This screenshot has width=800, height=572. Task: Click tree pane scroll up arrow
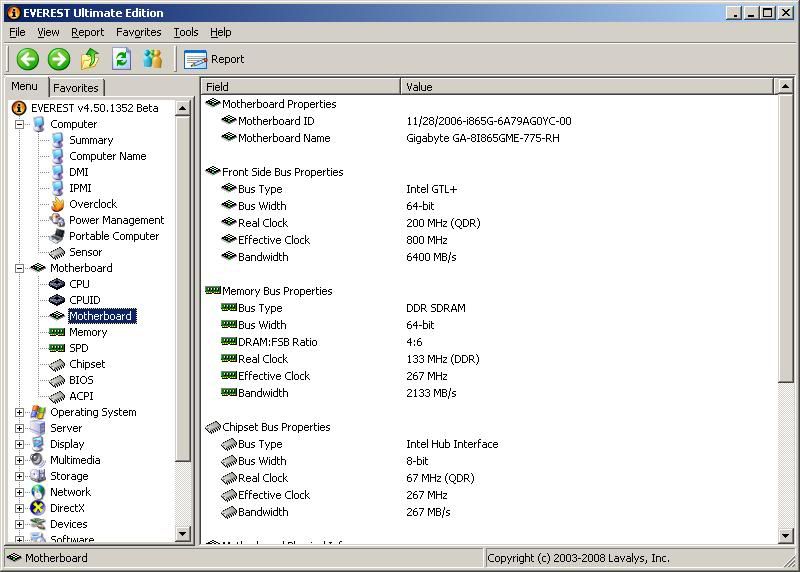(x=182, y=108)
